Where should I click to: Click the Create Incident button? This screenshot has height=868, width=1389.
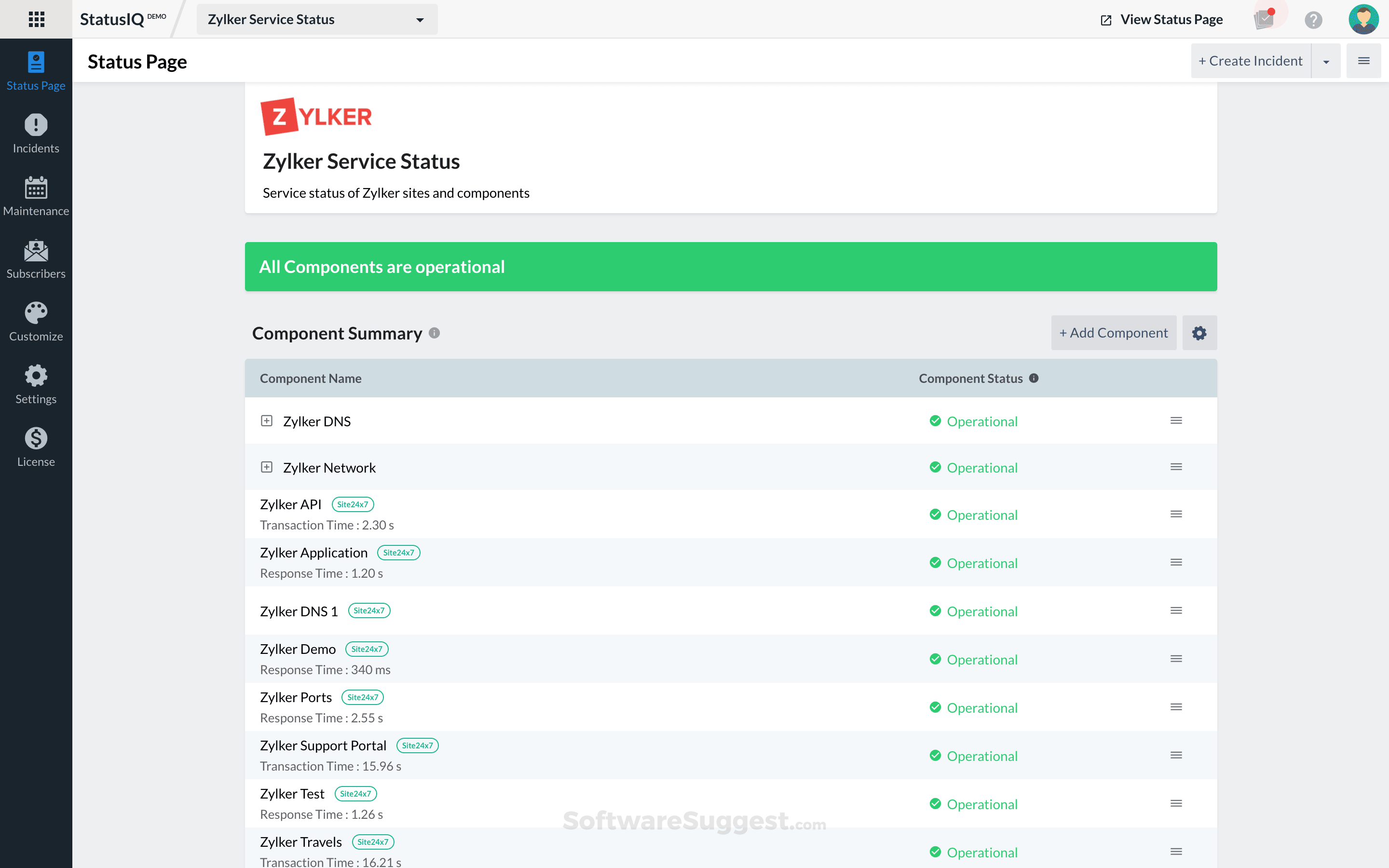click(1251, 61)
